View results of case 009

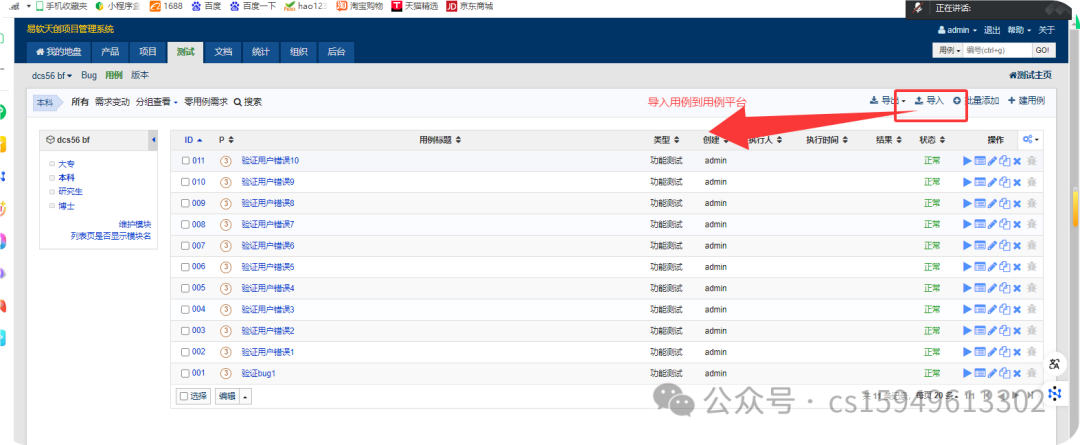click(x=980, y=203)
